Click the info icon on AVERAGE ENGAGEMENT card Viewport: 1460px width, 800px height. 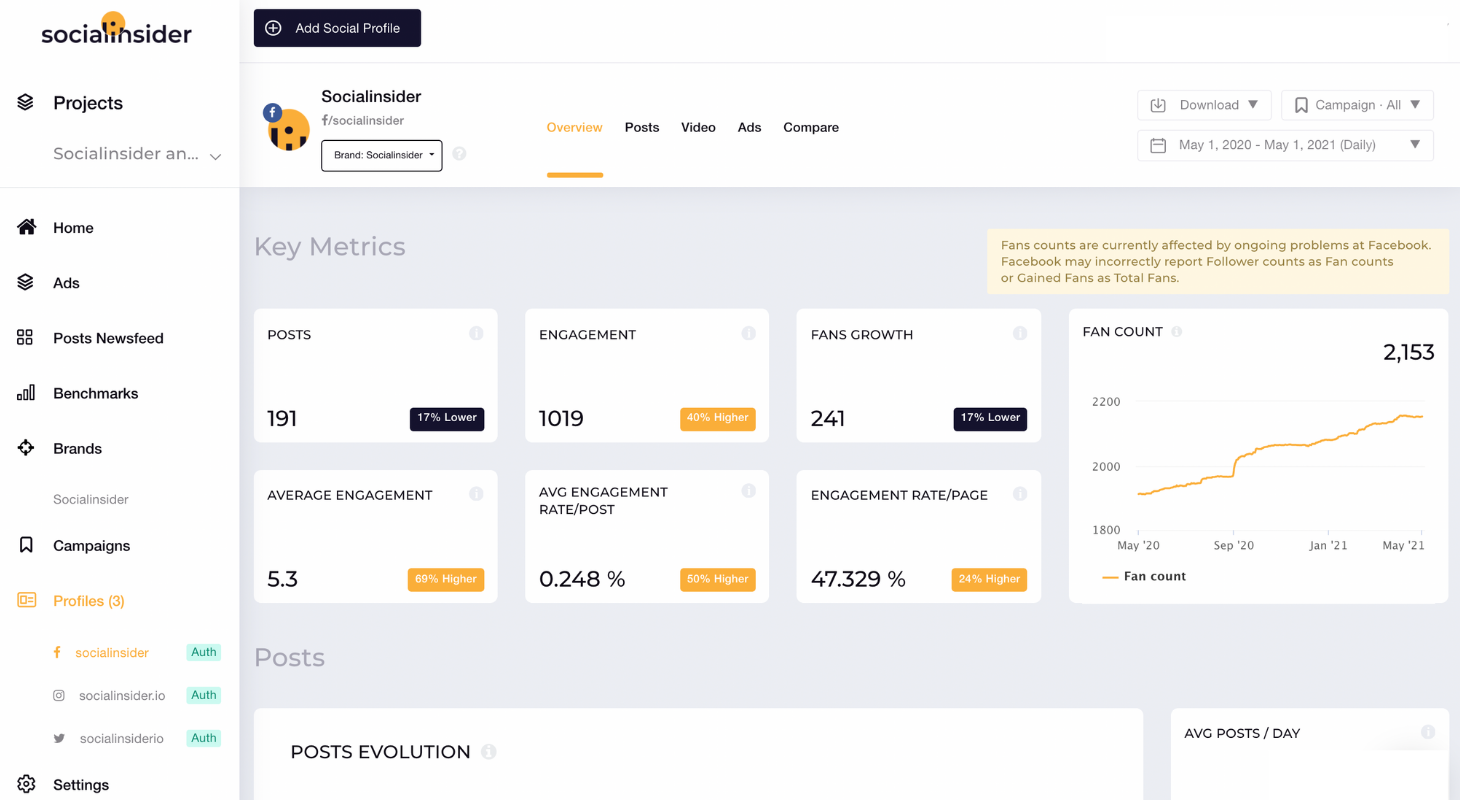click(476, 494)
